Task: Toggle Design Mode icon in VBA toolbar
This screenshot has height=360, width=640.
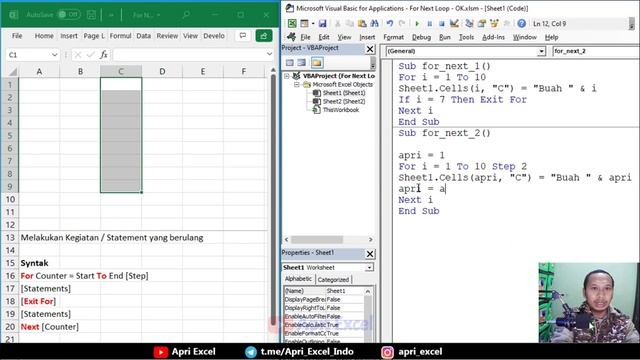Action: coord(454,24)
